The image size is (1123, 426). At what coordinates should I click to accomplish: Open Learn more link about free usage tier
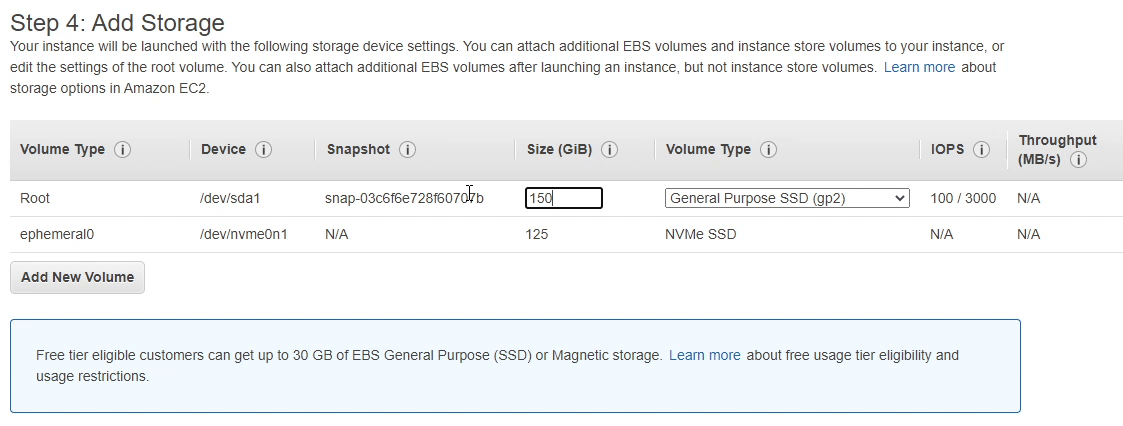coord(704,355)
